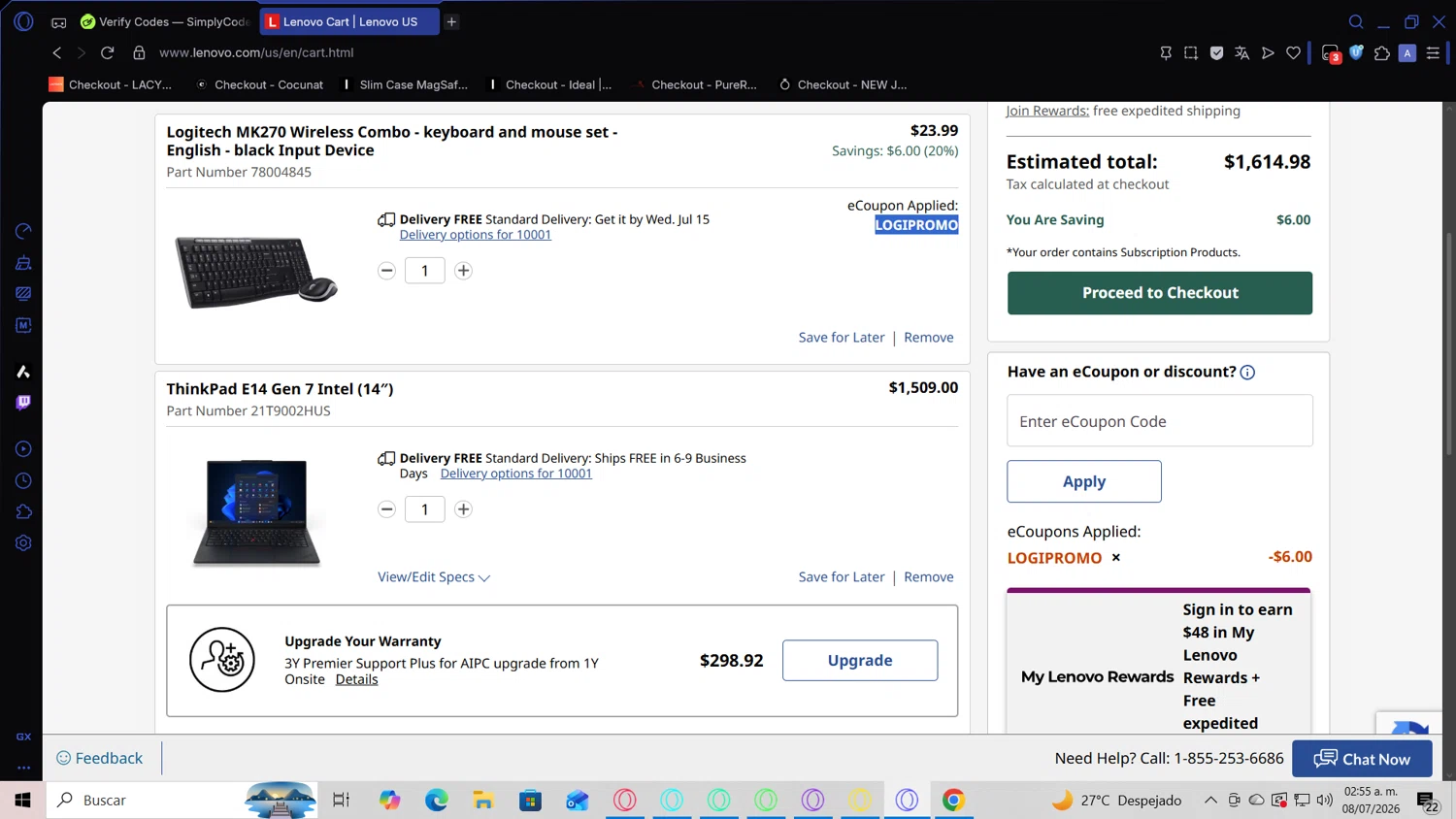Click Proceed to Checkout button
The image size is (1456, 819).
(x=1160, y=293)
